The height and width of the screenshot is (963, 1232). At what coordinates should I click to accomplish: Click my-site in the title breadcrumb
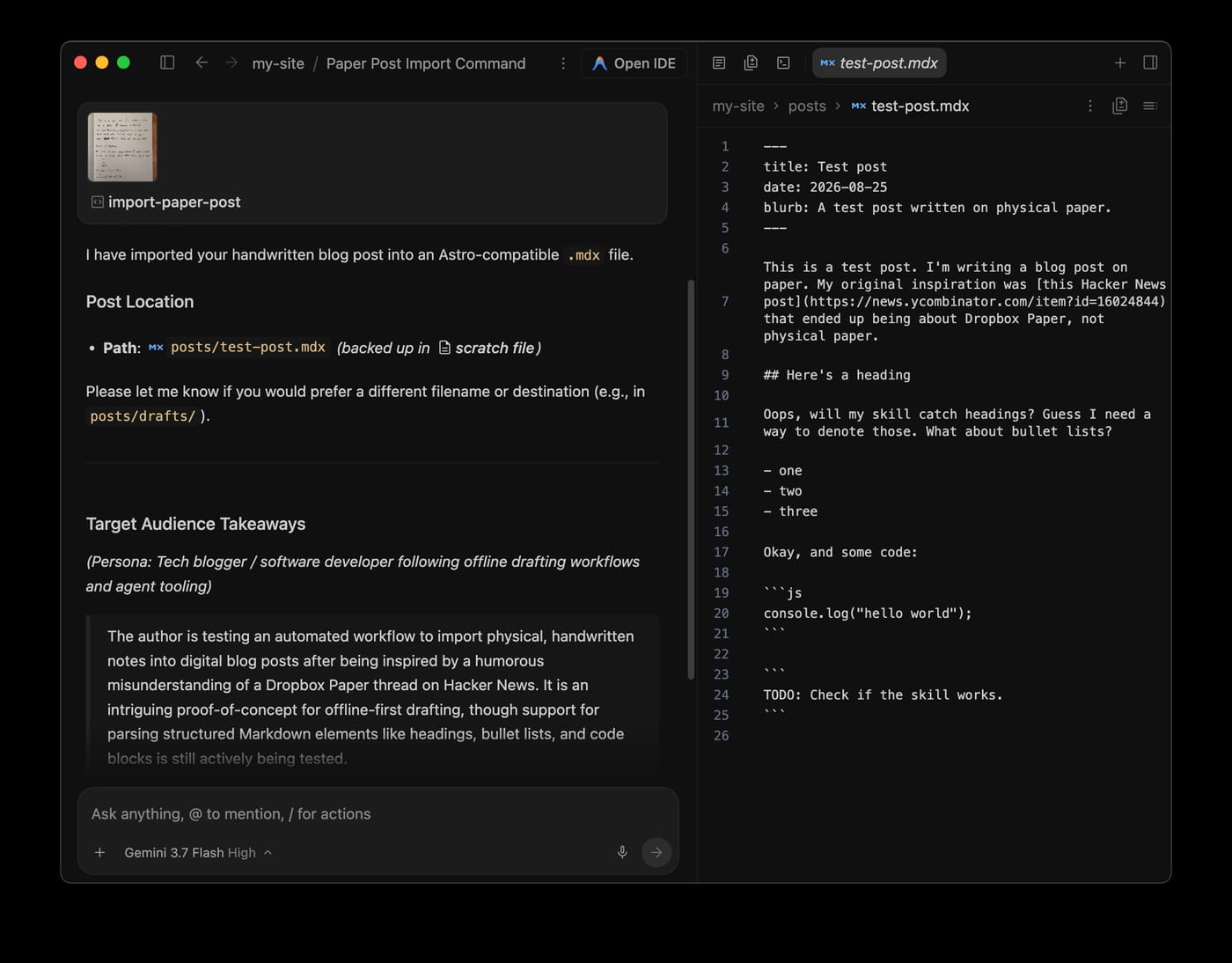click(x=278, y=63)
